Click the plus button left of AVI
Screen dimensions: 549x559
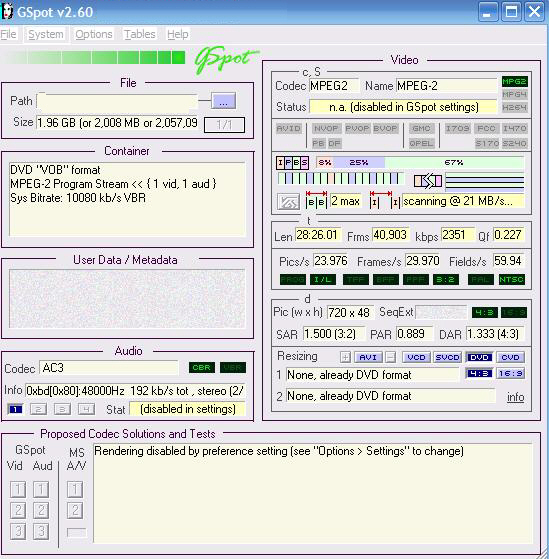(x=345, y=357)
